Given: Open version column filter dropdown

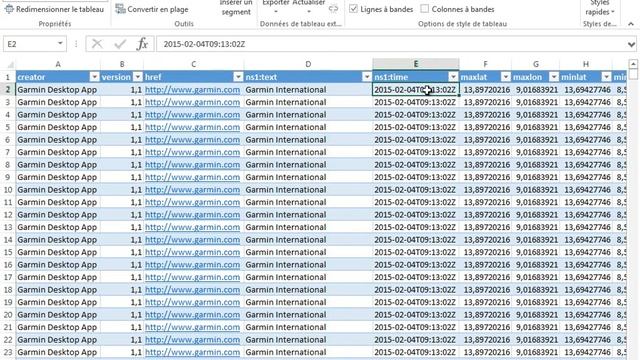Looking at the screenshot, I should (138, 77).
